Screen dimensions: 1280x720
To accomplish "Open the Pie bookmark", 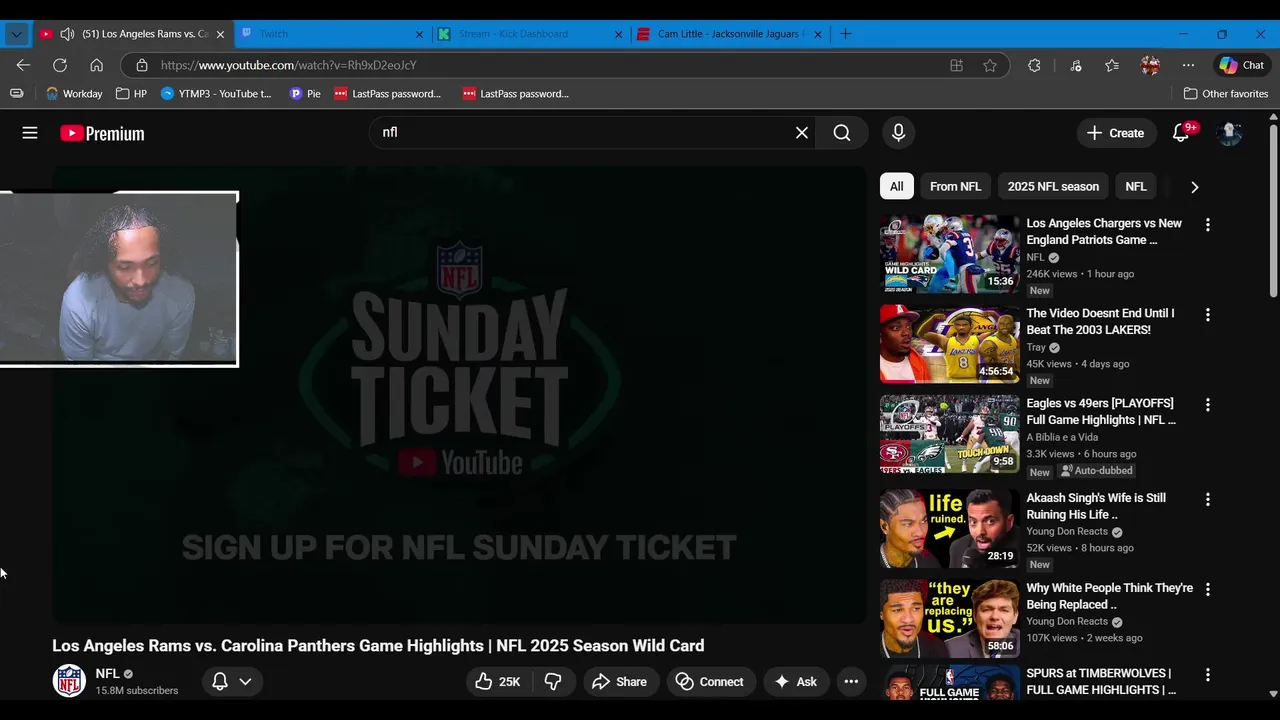I will [x=305, y=94].
